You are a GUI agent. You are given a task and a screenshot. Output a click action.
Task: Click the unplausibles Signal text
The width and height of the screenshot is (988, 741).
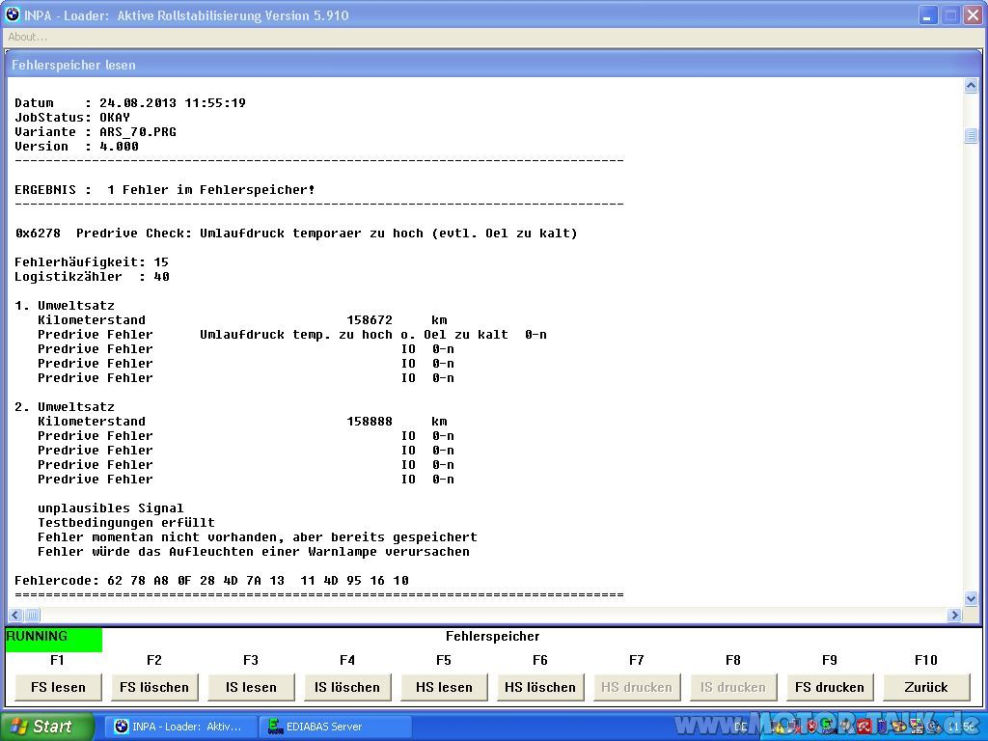pyautogui.click(x=110, y=508)
